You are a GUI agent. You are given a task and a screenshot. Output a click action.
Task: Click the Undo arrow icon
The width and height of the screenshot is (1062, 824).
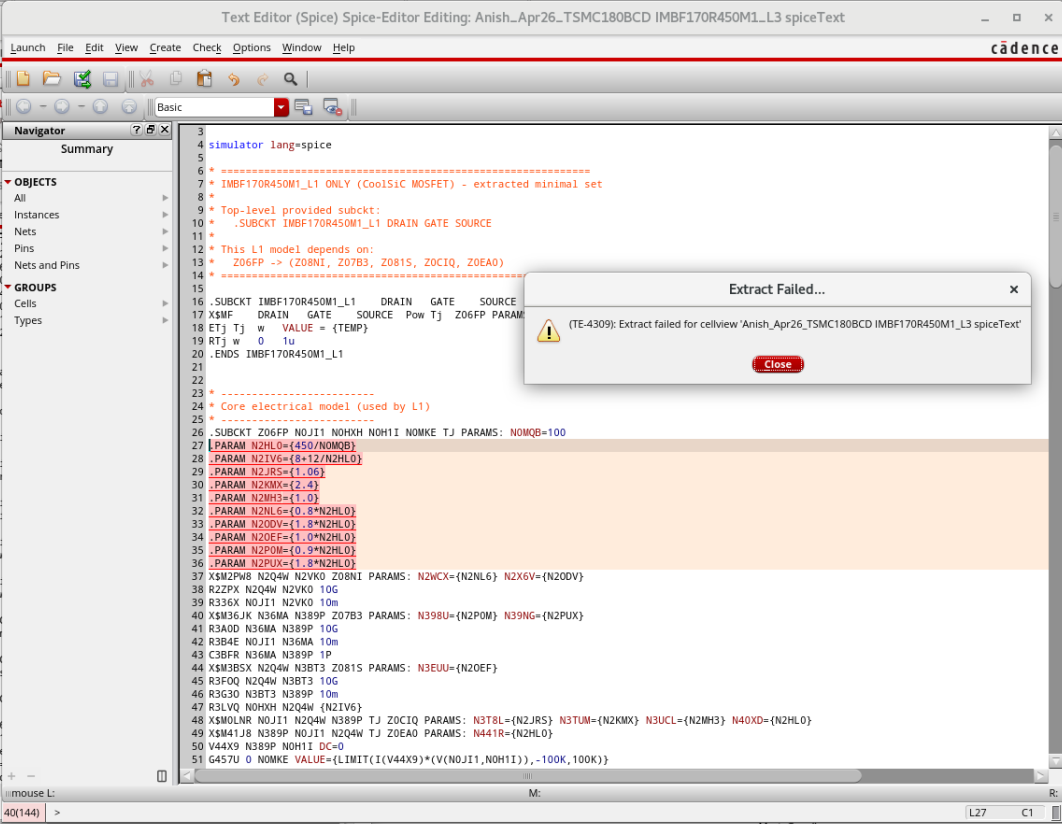click(233, 79)
